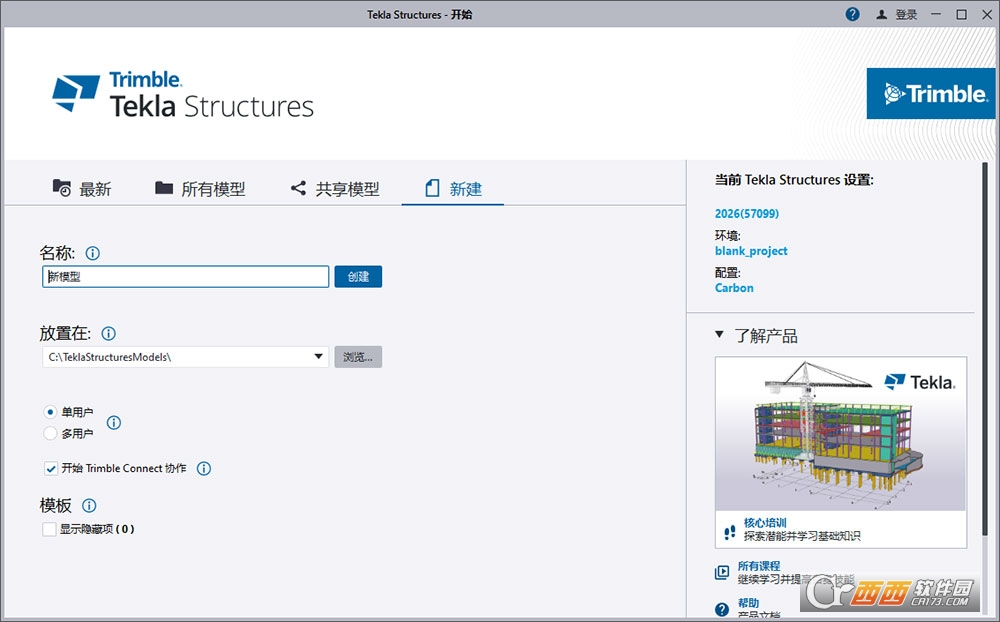Click the 创建 button
1000x622 pixels.
click(x=358, y=277)
